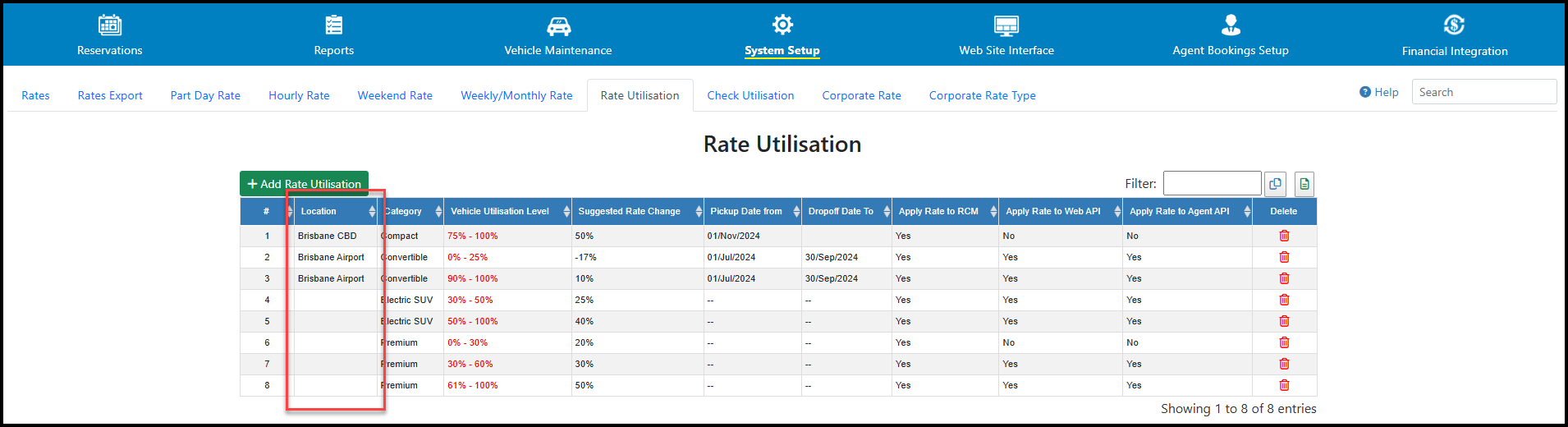Switch to the Rates tab
The height and width of the screenshot is (427, 1568).
pyautogui.click(x=35, y=95)
